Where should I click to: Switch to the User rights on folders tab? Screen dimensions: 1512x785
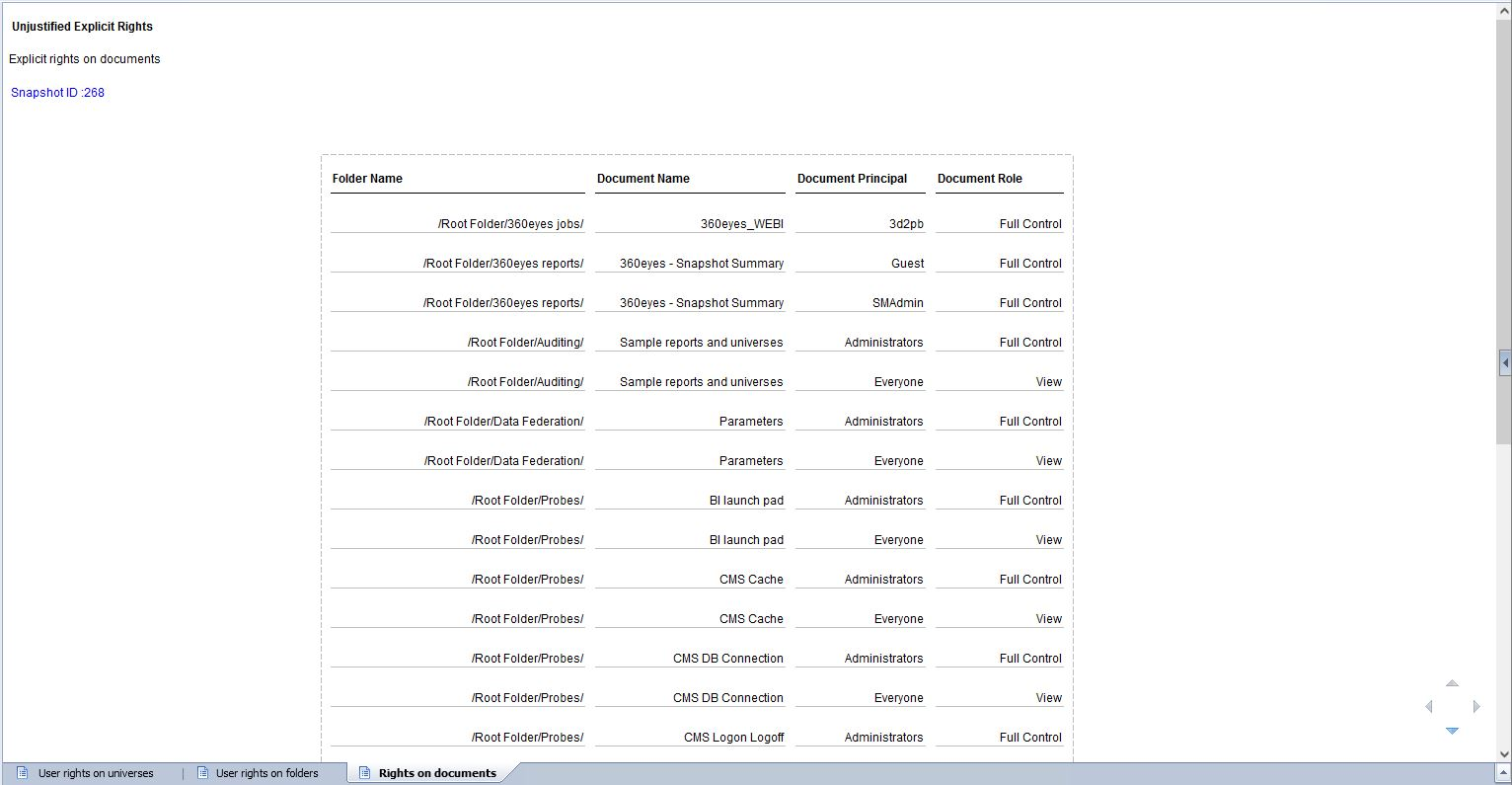(x=266, y=773)
